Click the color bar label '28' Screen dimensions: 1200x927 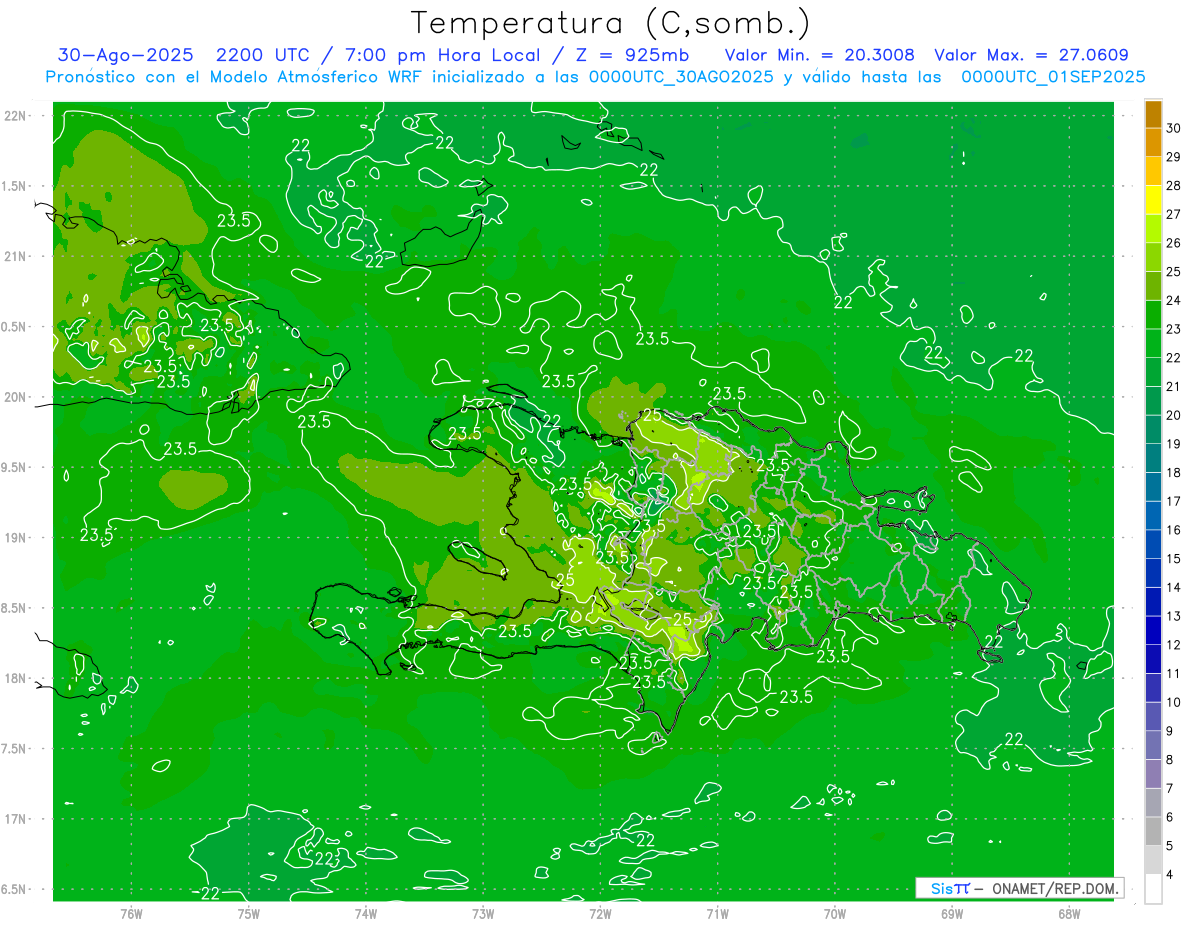pos(1174,185)
